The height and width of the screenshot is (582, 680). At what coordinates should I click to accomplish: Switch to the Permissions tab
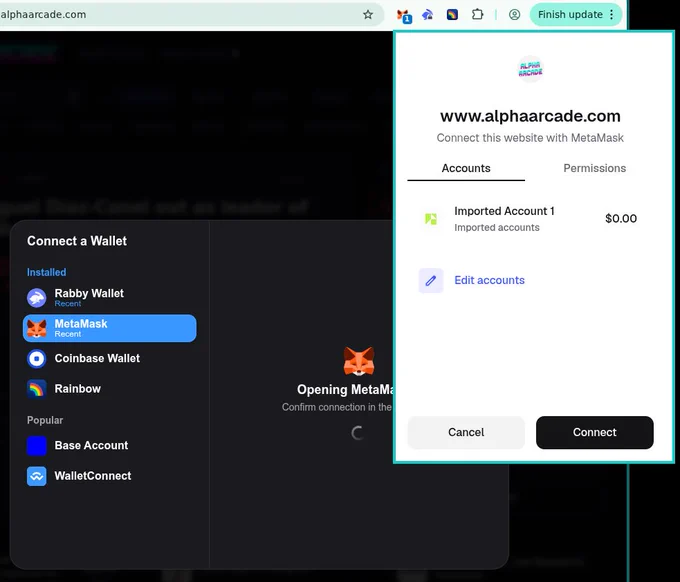point(594,168)
